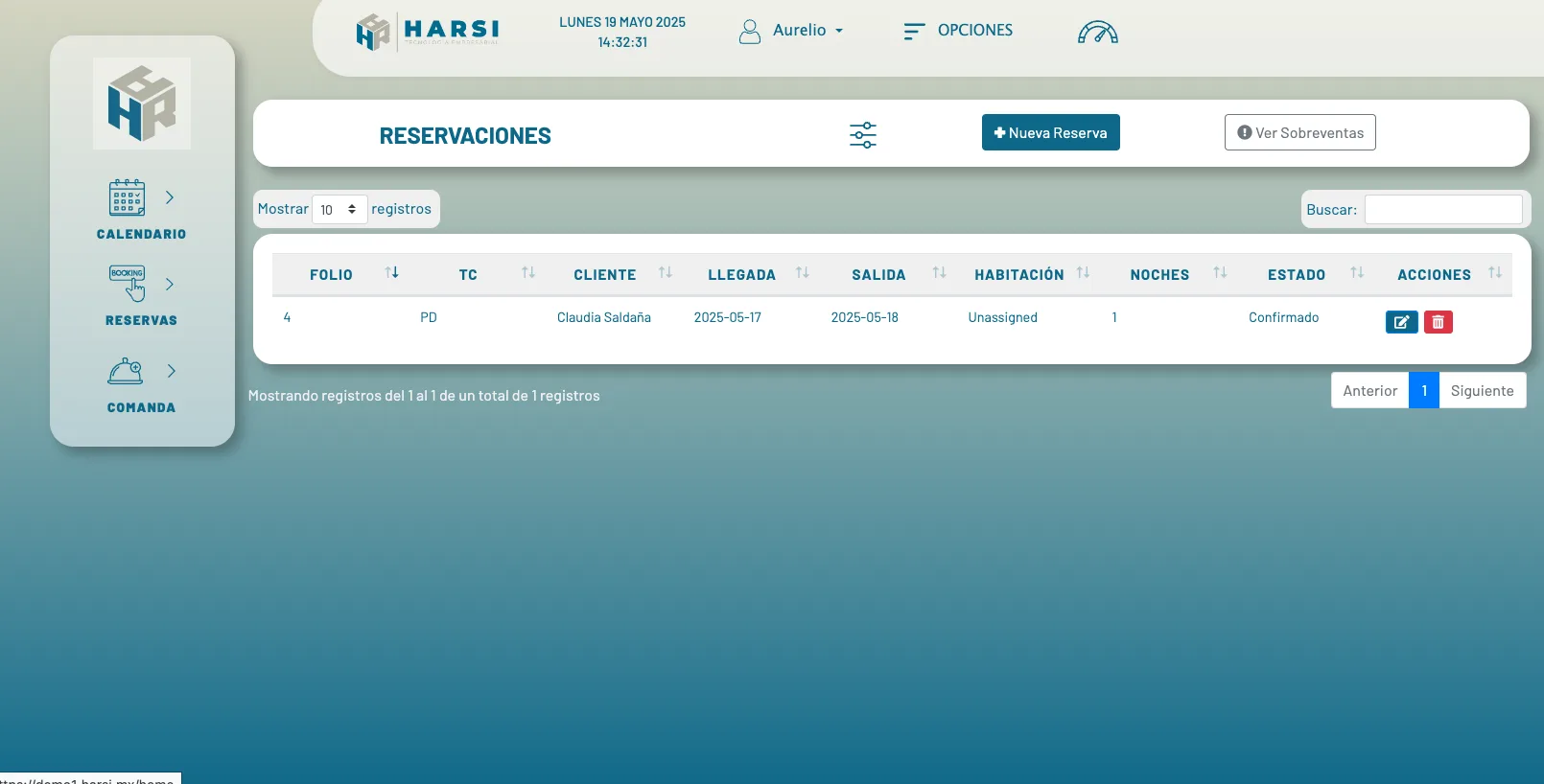The image size is (1544, 784).
Task: Select page 1 in pagination
Action: [1424, 390]
